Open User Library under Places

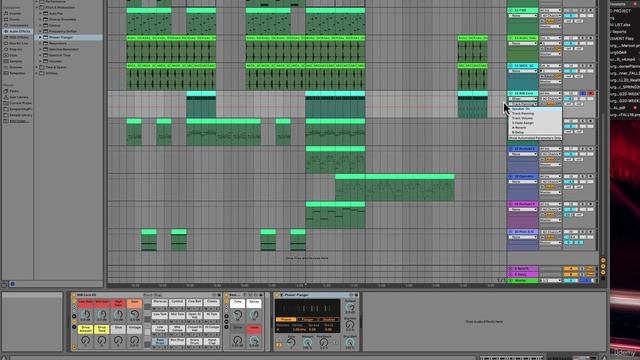tap(19, 97)
